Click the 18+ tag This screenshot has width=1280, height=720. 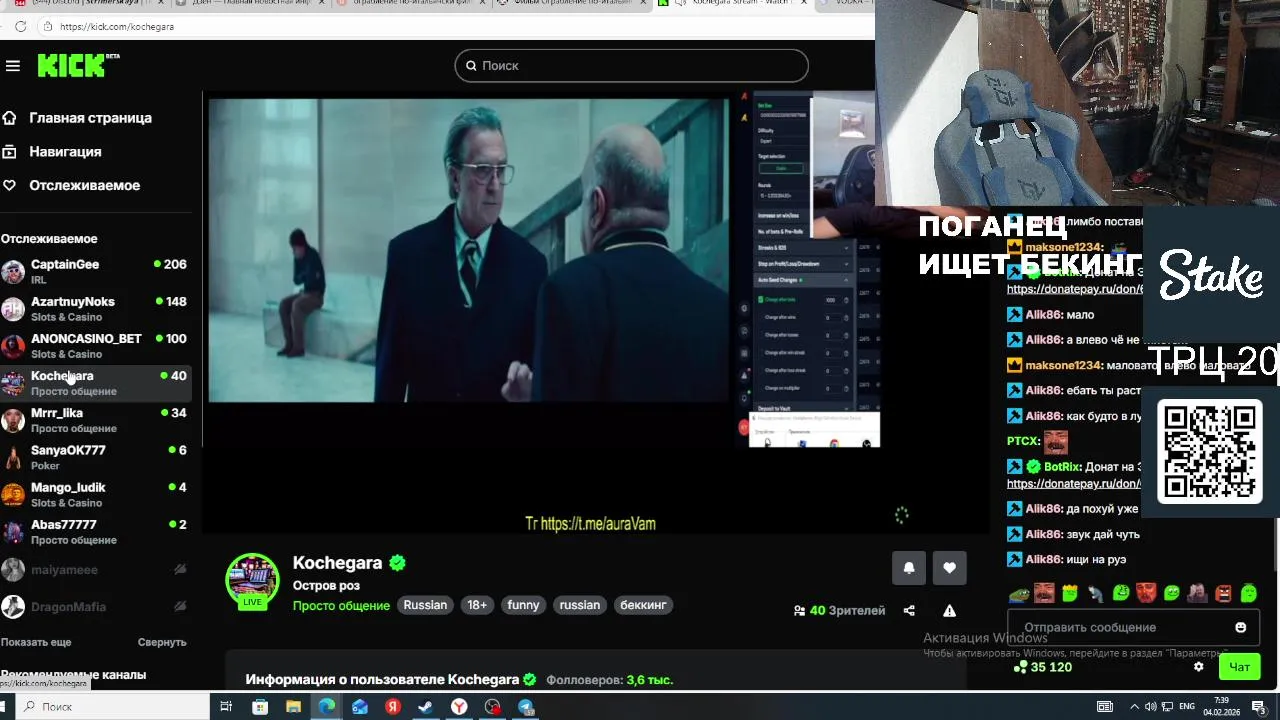477,605
